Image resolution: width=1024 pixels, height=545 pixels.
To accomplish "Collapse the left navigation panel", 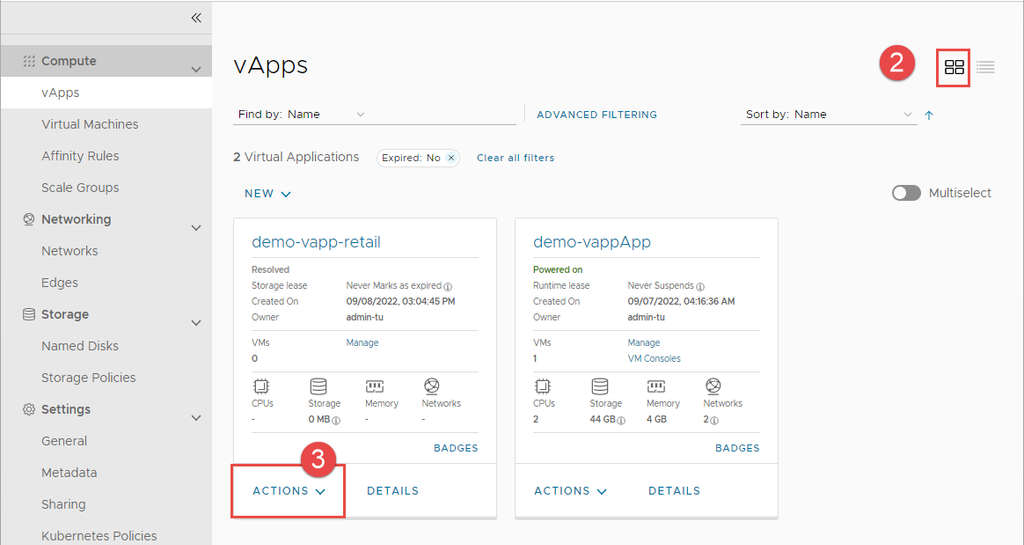I will (x=196, y=18).
